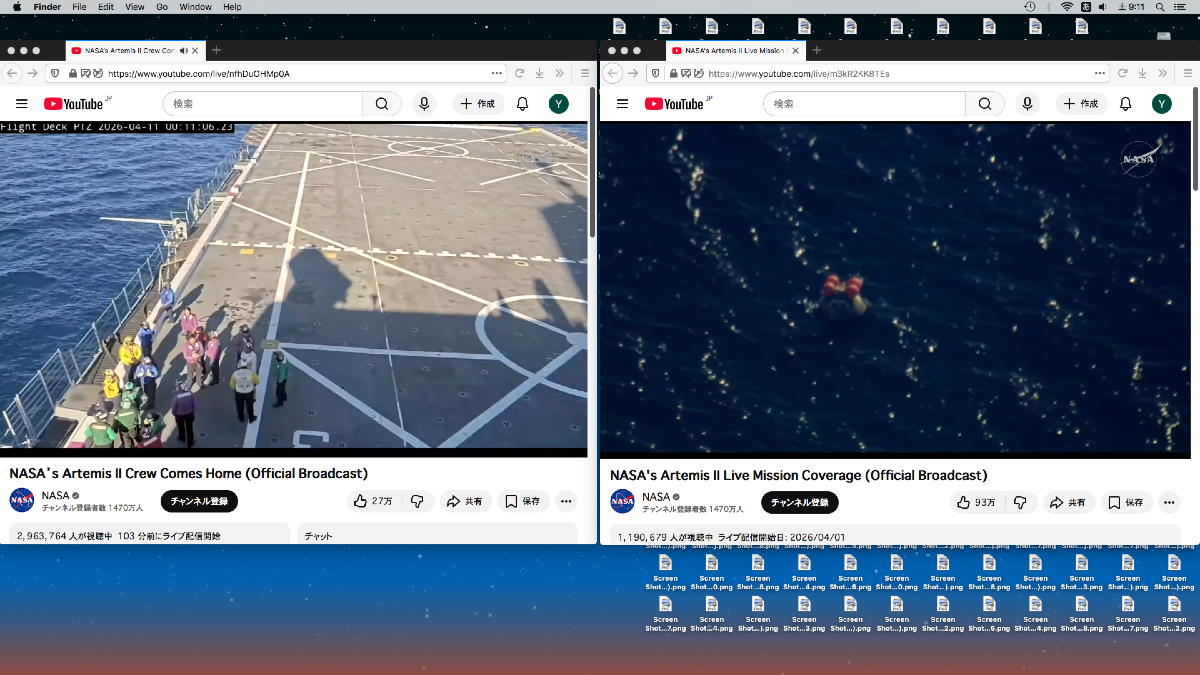Open the View menu

pos(134,7)
